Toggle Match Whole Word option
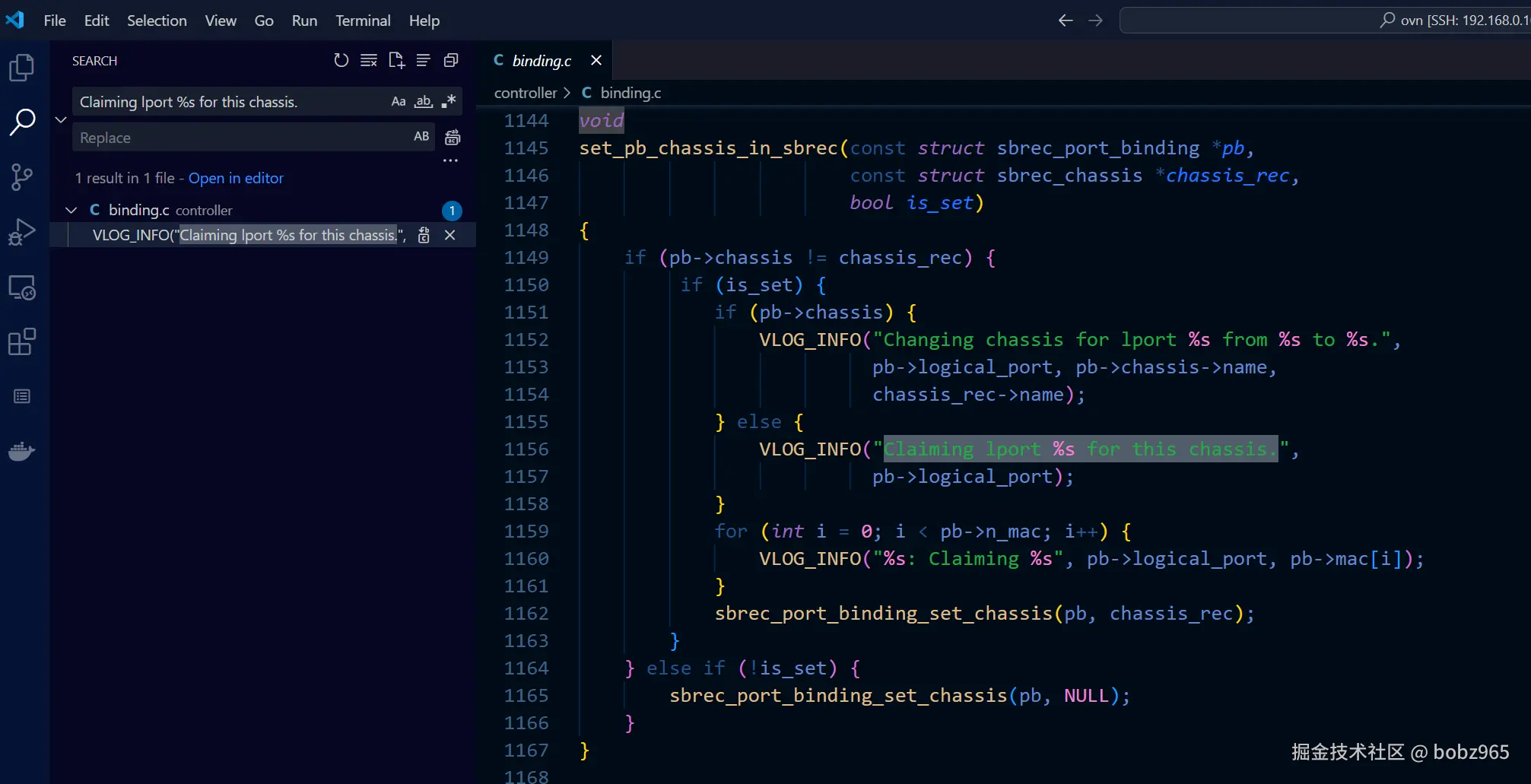The image size is (1531, 784). click(424, 102)
